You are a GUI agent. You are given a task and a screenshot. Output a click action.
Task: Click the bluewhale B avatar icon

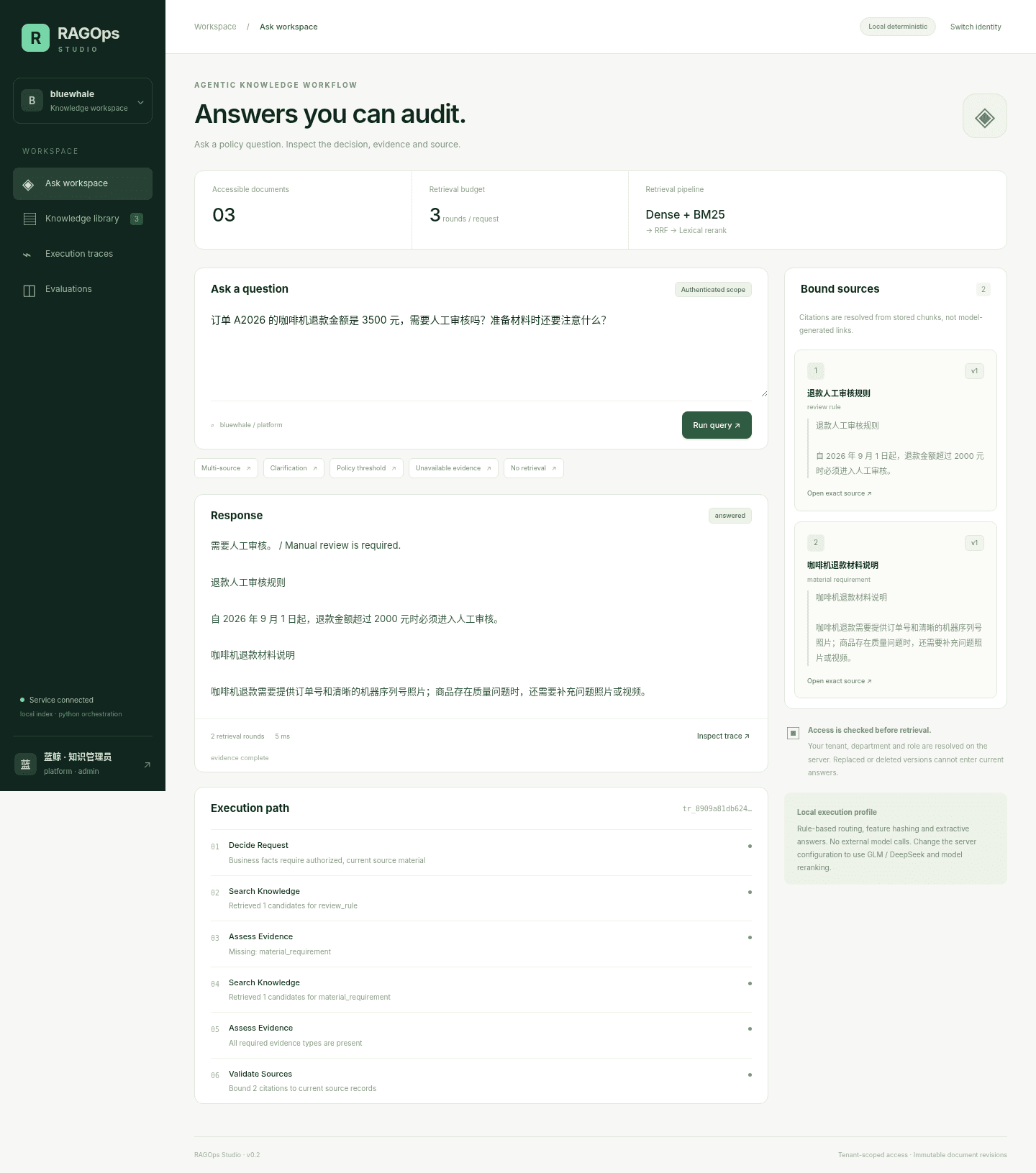click(32, 101)
